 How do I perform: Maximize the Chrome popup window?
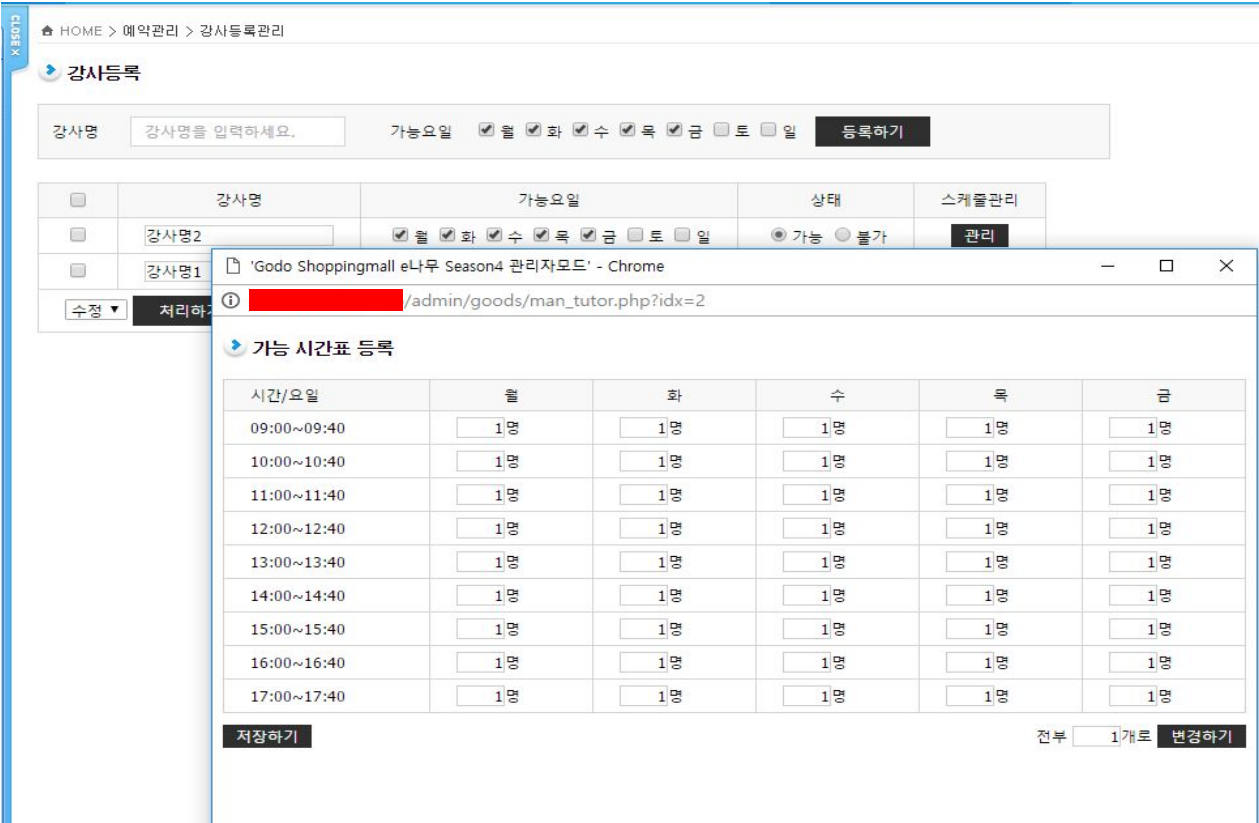tap(1166, 266)
